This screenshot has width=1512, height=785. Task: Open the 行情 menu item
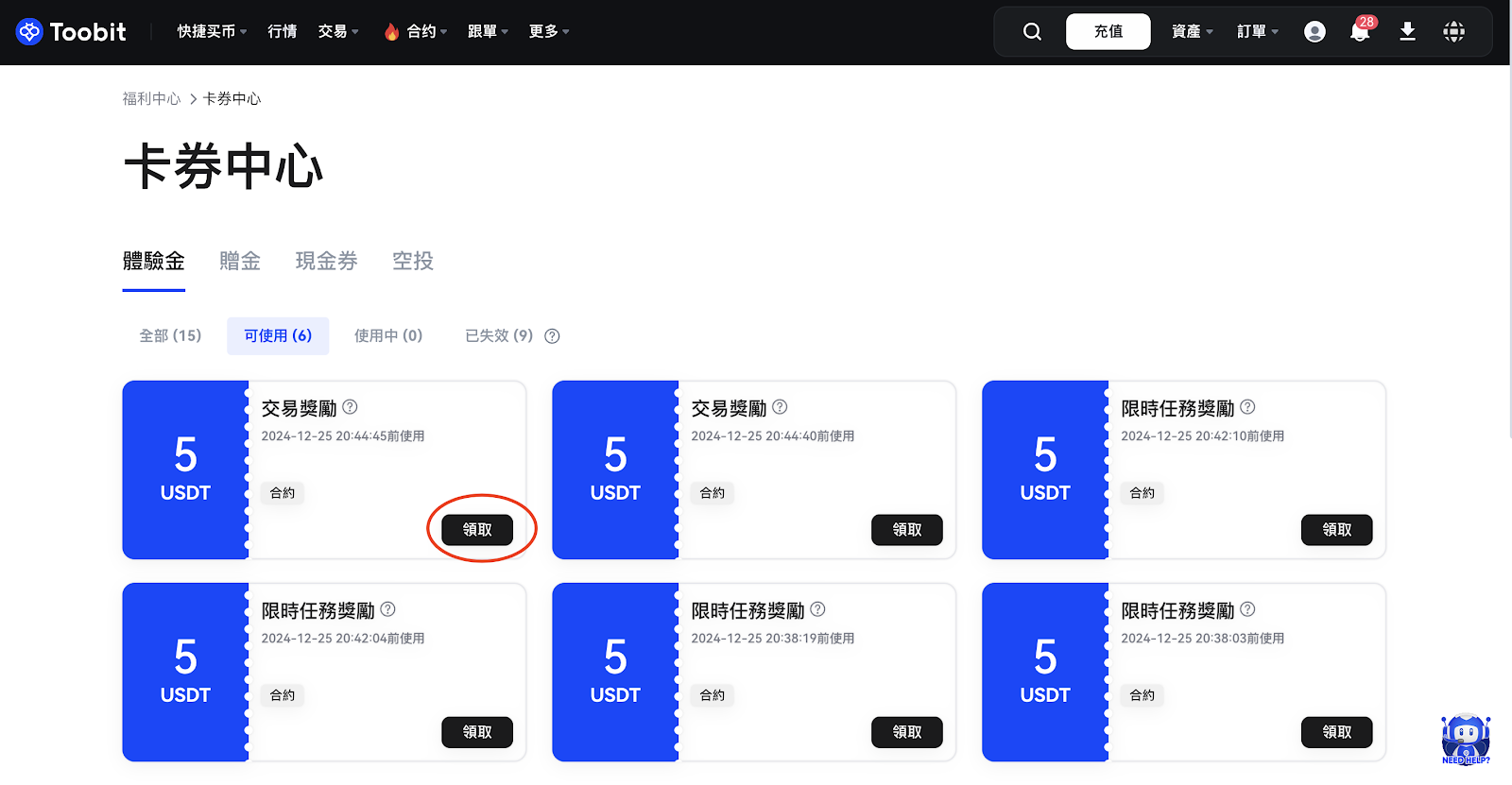coord(282,32)
